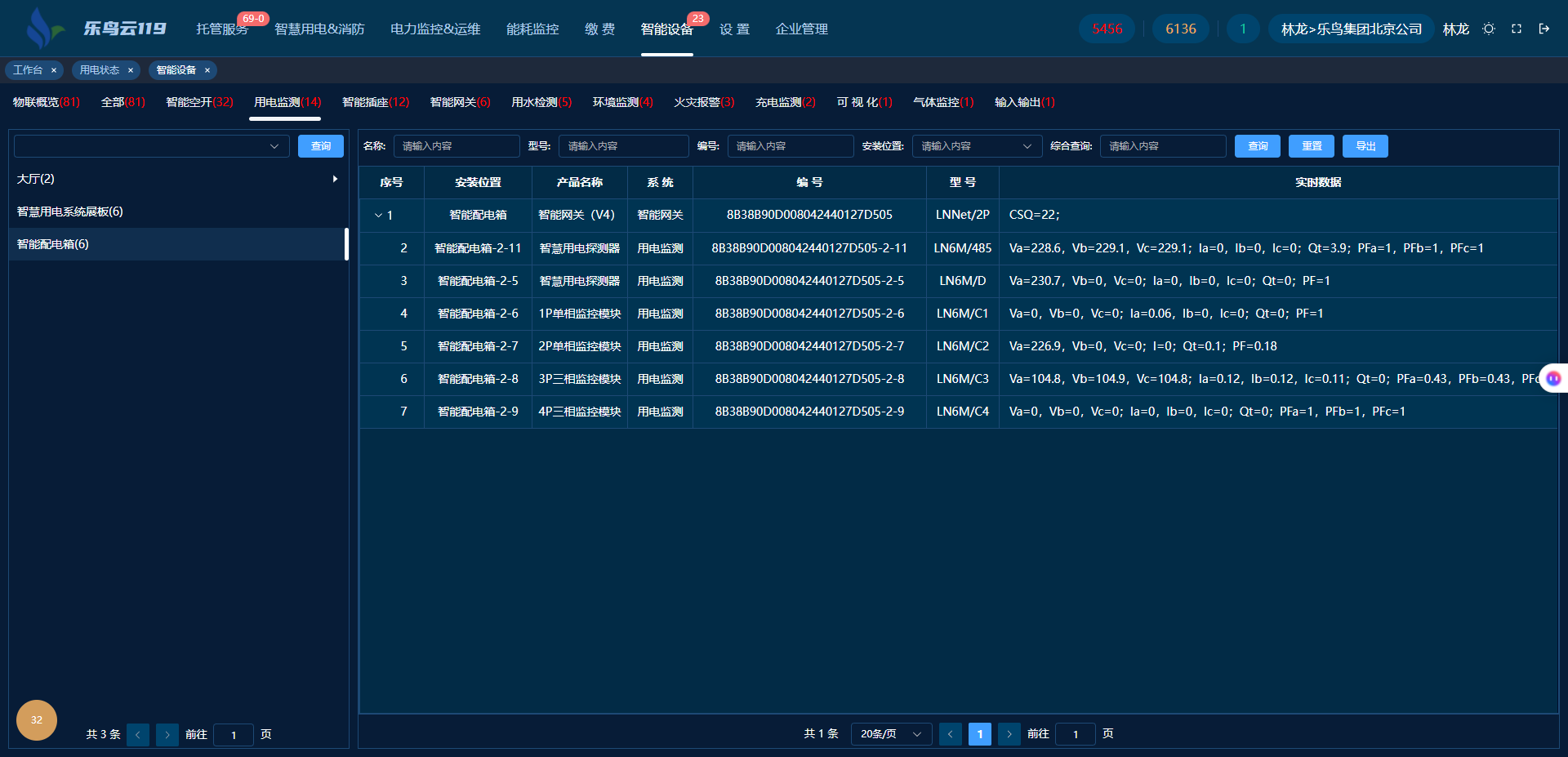Click the 编号 input field
Screen dimensions: 1568x757
791,146
